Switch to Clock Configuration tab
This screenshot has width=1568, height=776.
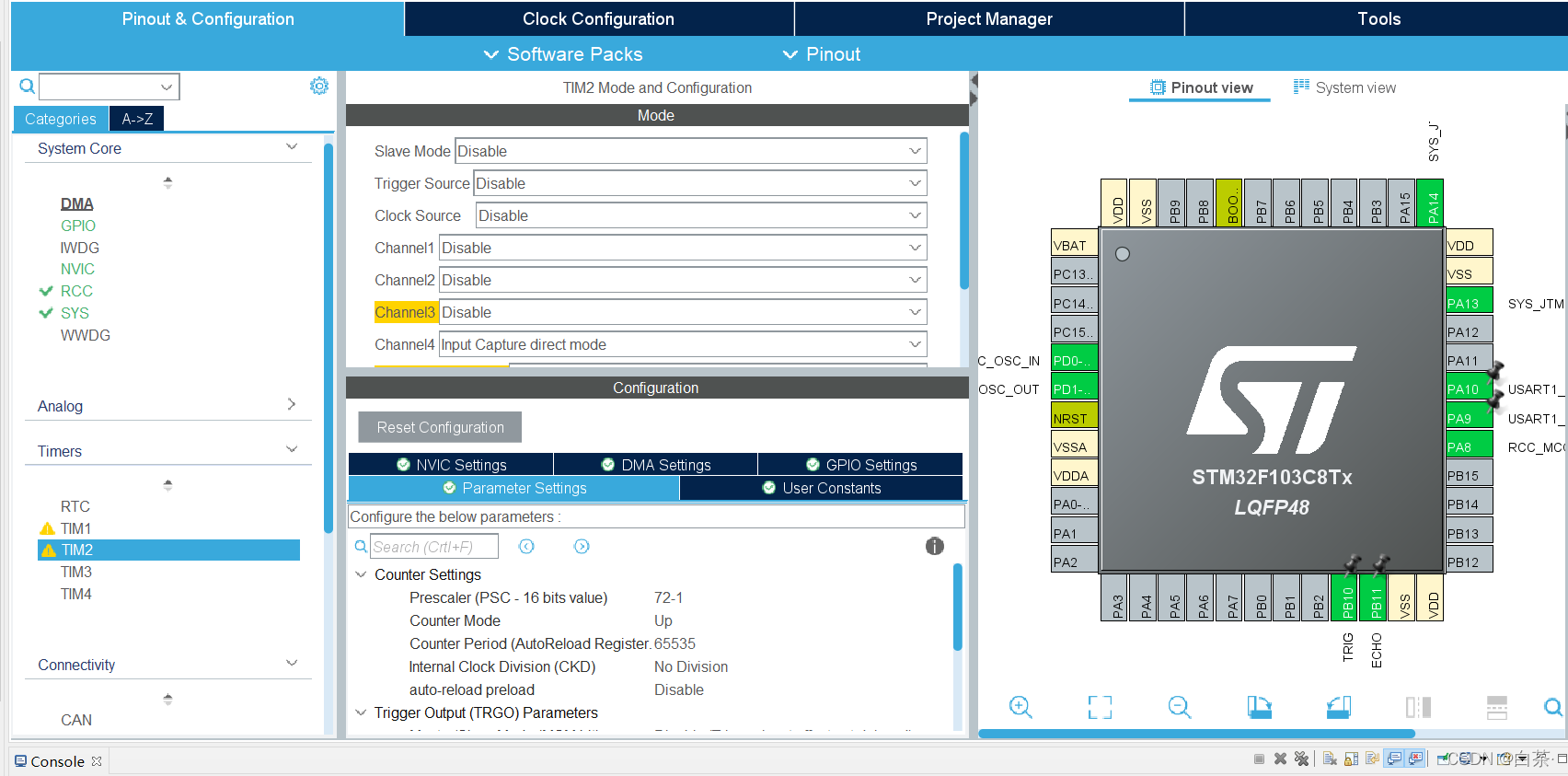pyautogui.click(x=599, y=18)
